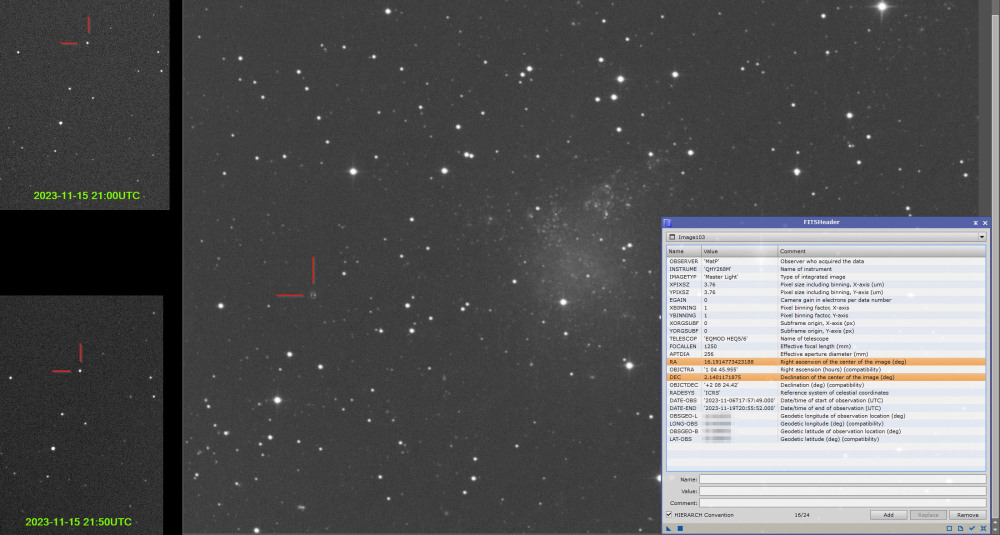This screenshot has width=1000, height=535.
Task: Select the DATE-OBS keyword row
Action: tap(826, 400)
